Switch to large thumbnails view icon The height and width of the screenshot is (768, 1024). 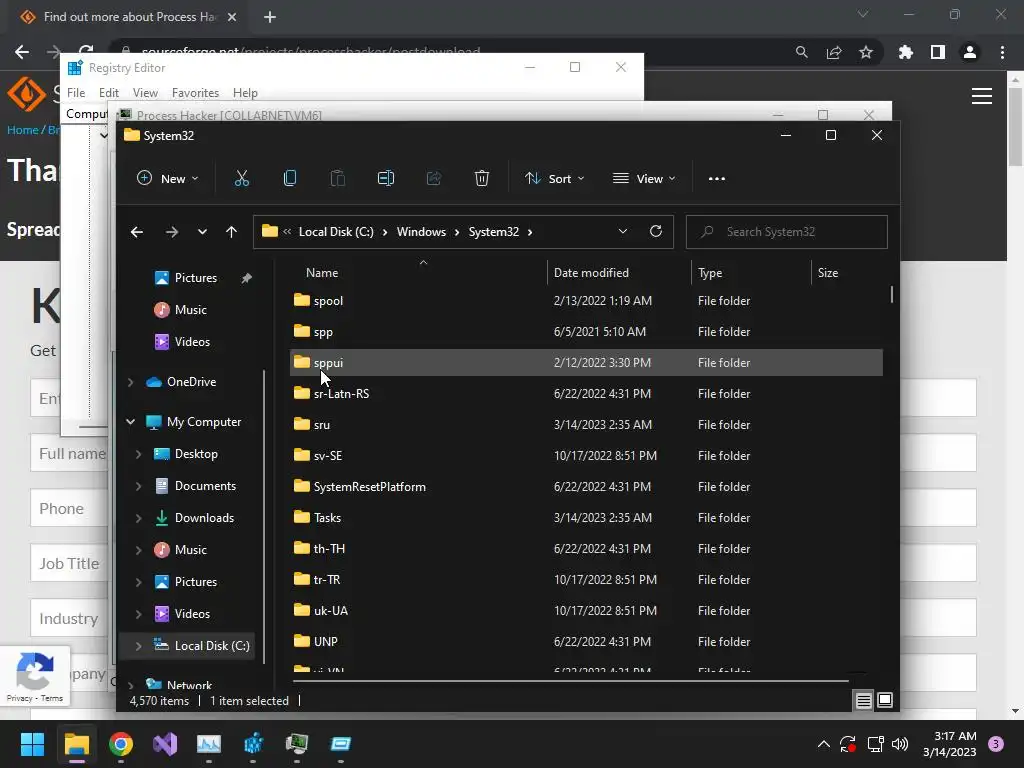pos(885,701)
